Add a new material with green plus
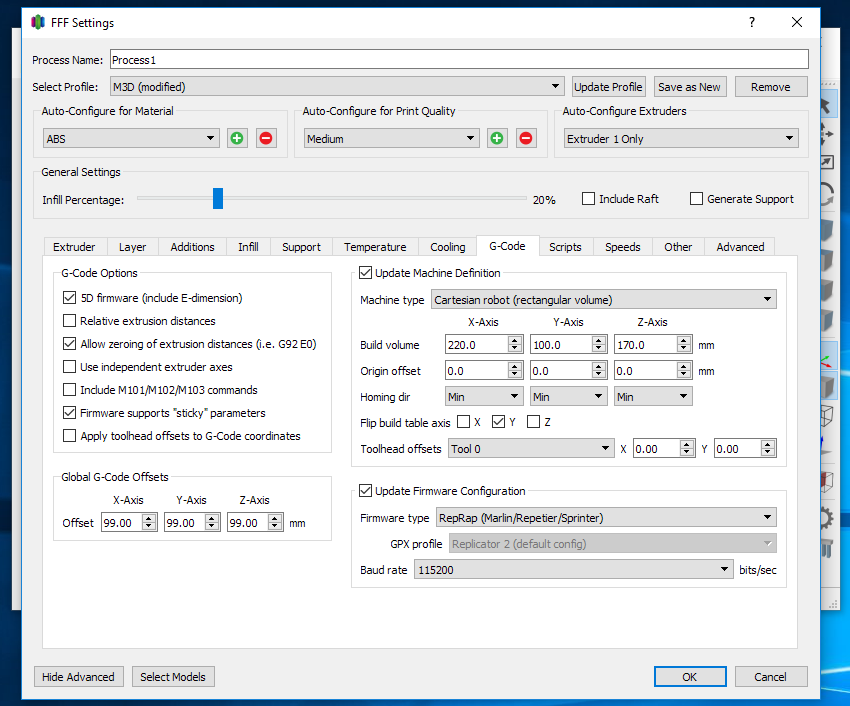850x706 pixels. (236, 138)
